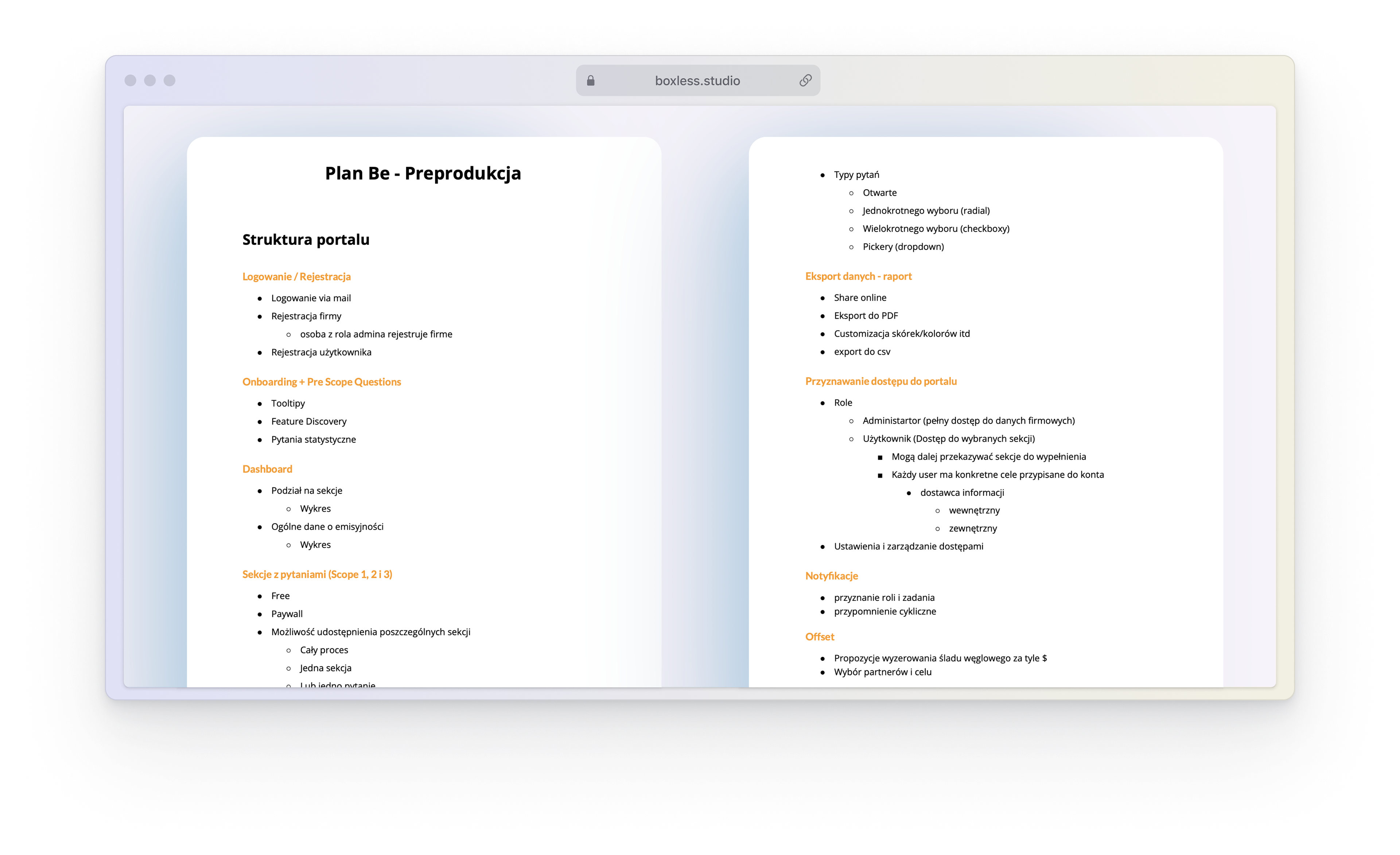Click Mogą dalej przekazywać sekcje do wypełnienia
This screenshot has height=855, width=1400.
click(x=989, y=456)
